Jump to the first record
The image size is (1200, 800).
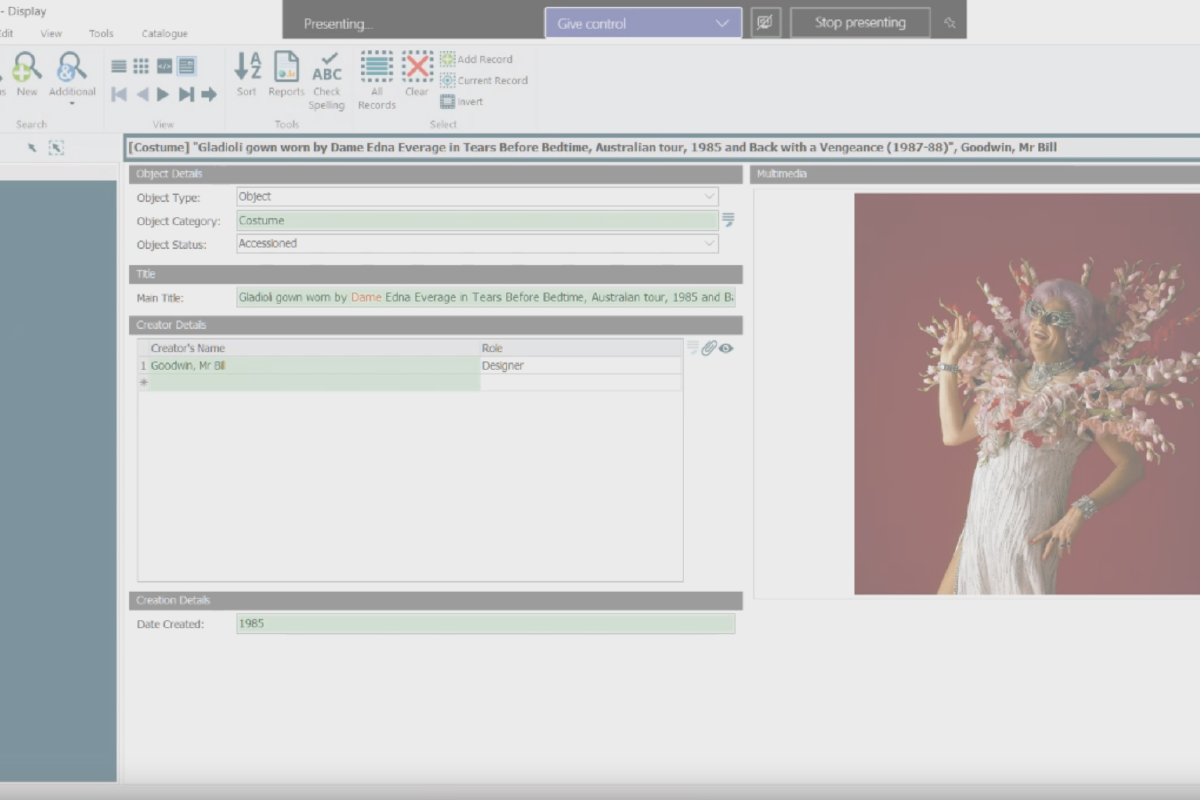tap(119, 94)
